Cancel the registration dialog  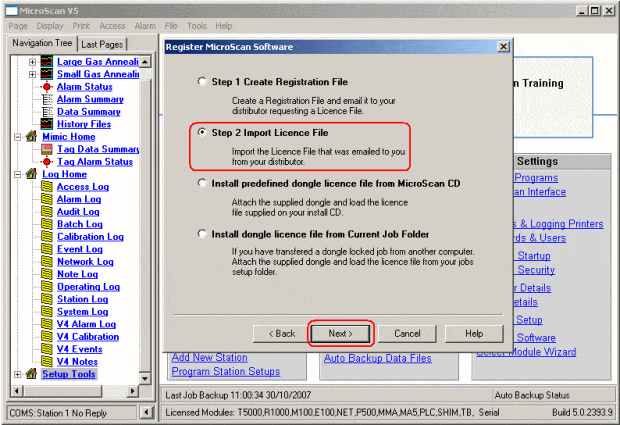click(x=407, y=334)
